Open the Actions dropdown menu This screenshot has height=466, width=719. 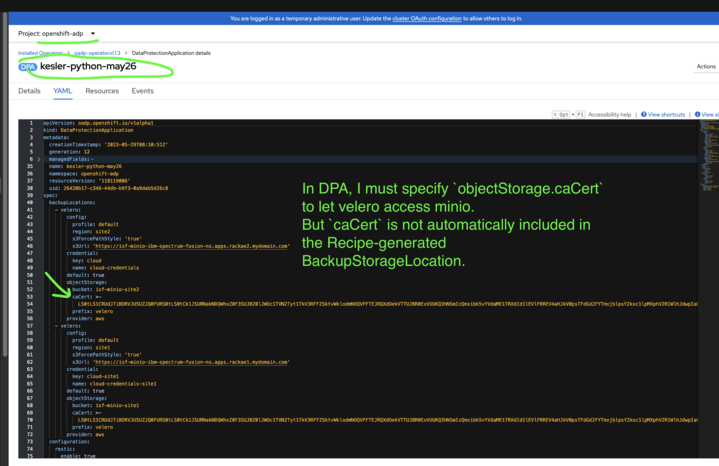coord(706,67)
